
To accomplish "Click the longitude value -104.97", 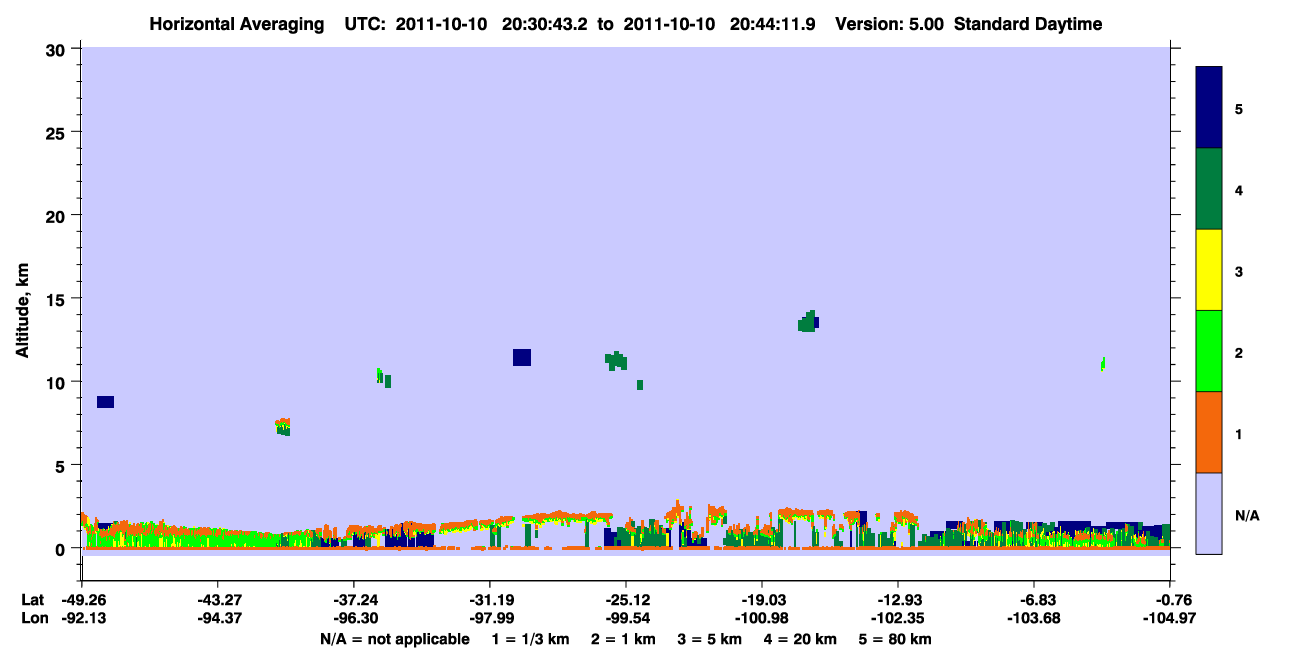I will tap(1171, 618).
